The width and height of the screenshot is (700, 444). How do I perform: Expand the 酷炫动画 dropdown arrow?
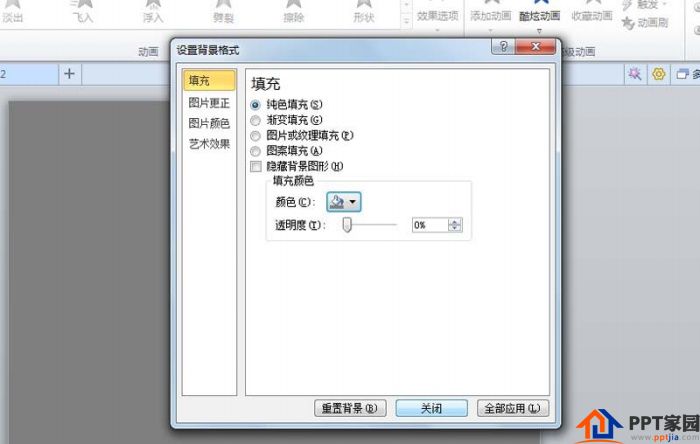click(x=539, y=31)
